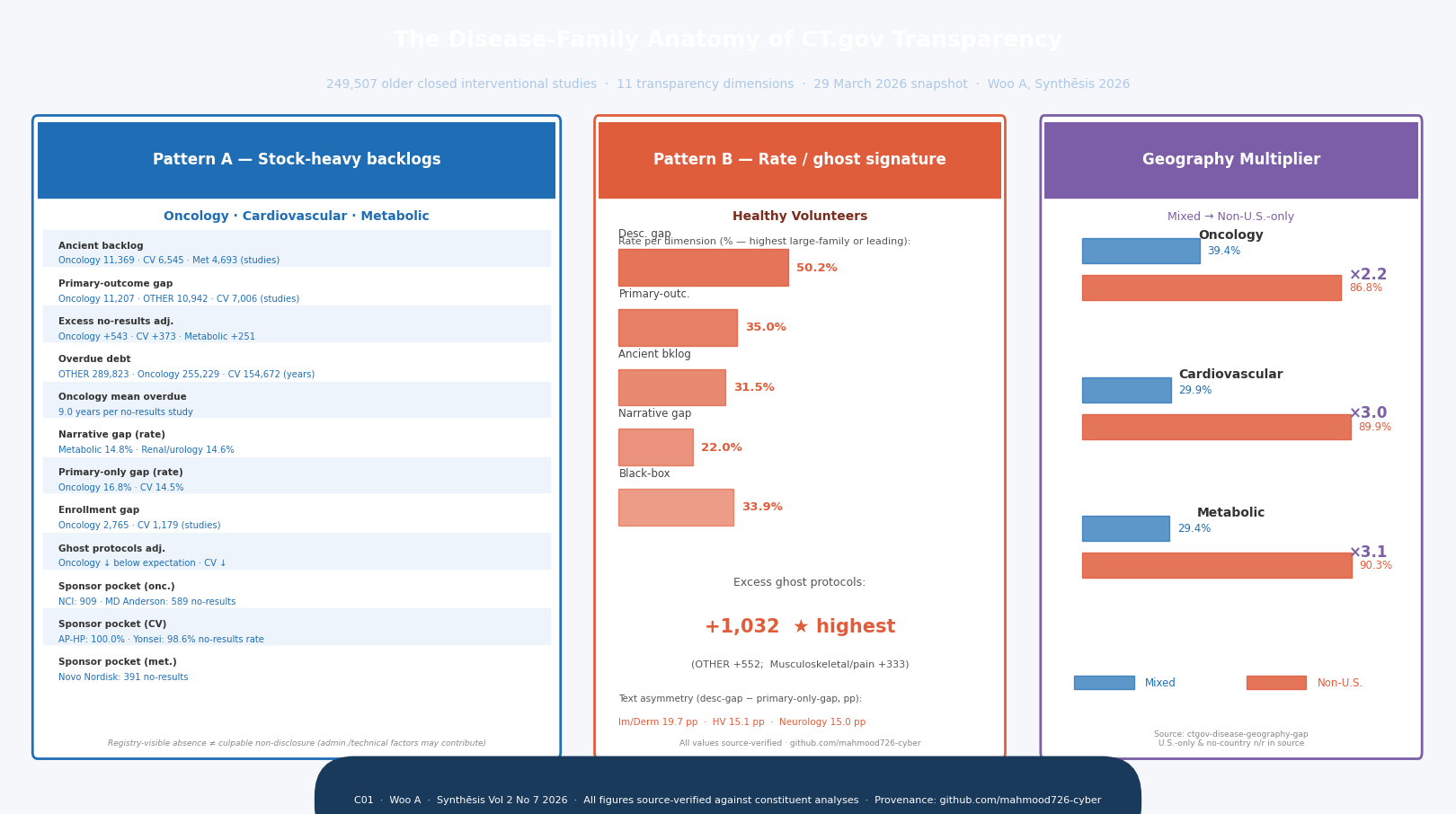This screenshot has width=1456, height=814.
Task: Select the Ancient backlog row
Action: pos(297,249)
